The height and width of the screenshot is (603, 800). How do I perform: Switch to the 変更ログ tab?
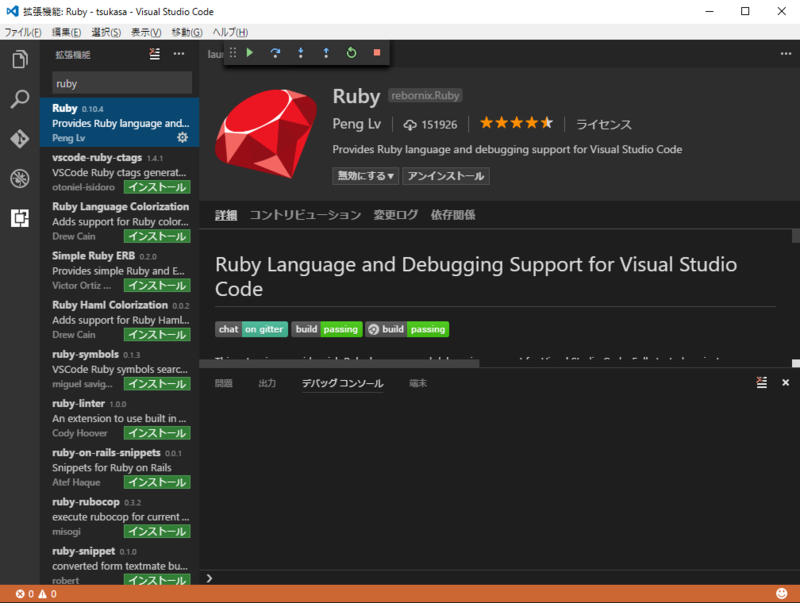395,215
